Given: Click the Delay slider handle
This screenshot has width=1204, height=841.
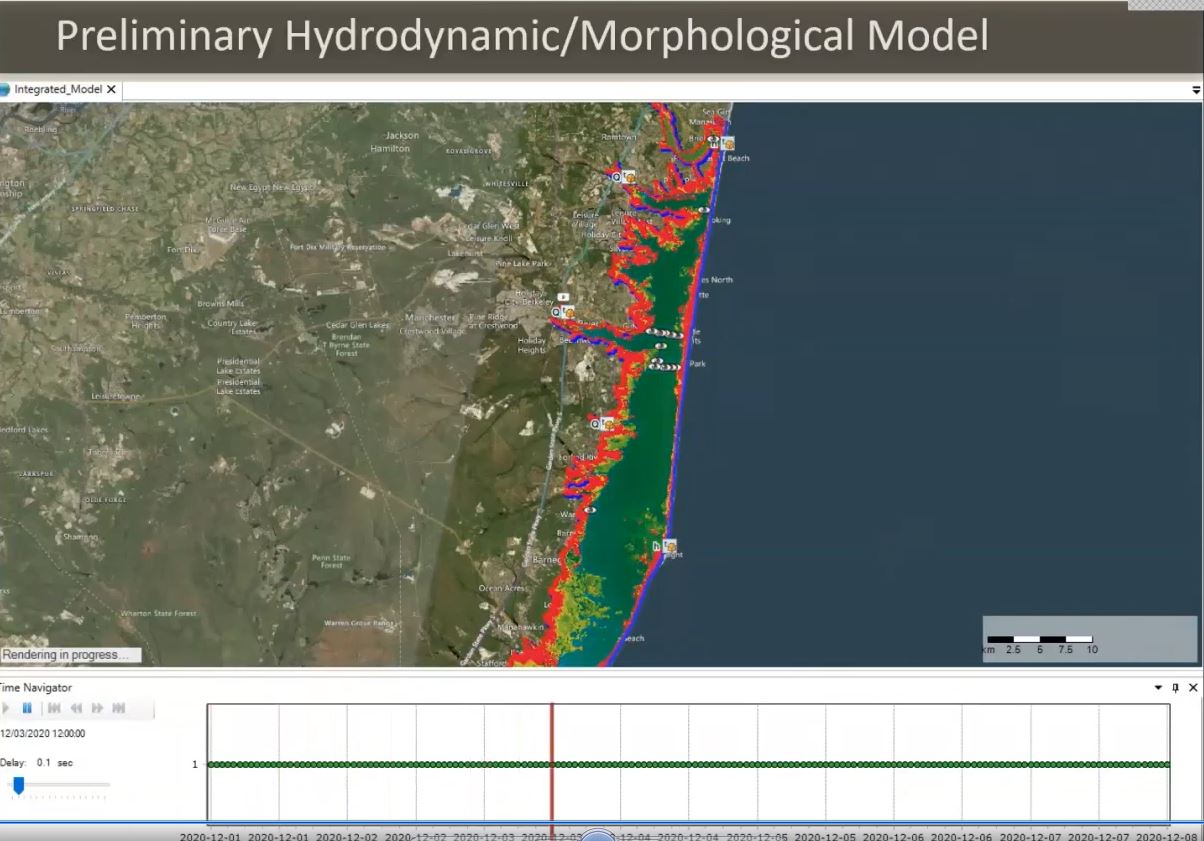Looking at the screenshot, I should tap(18, 785).
